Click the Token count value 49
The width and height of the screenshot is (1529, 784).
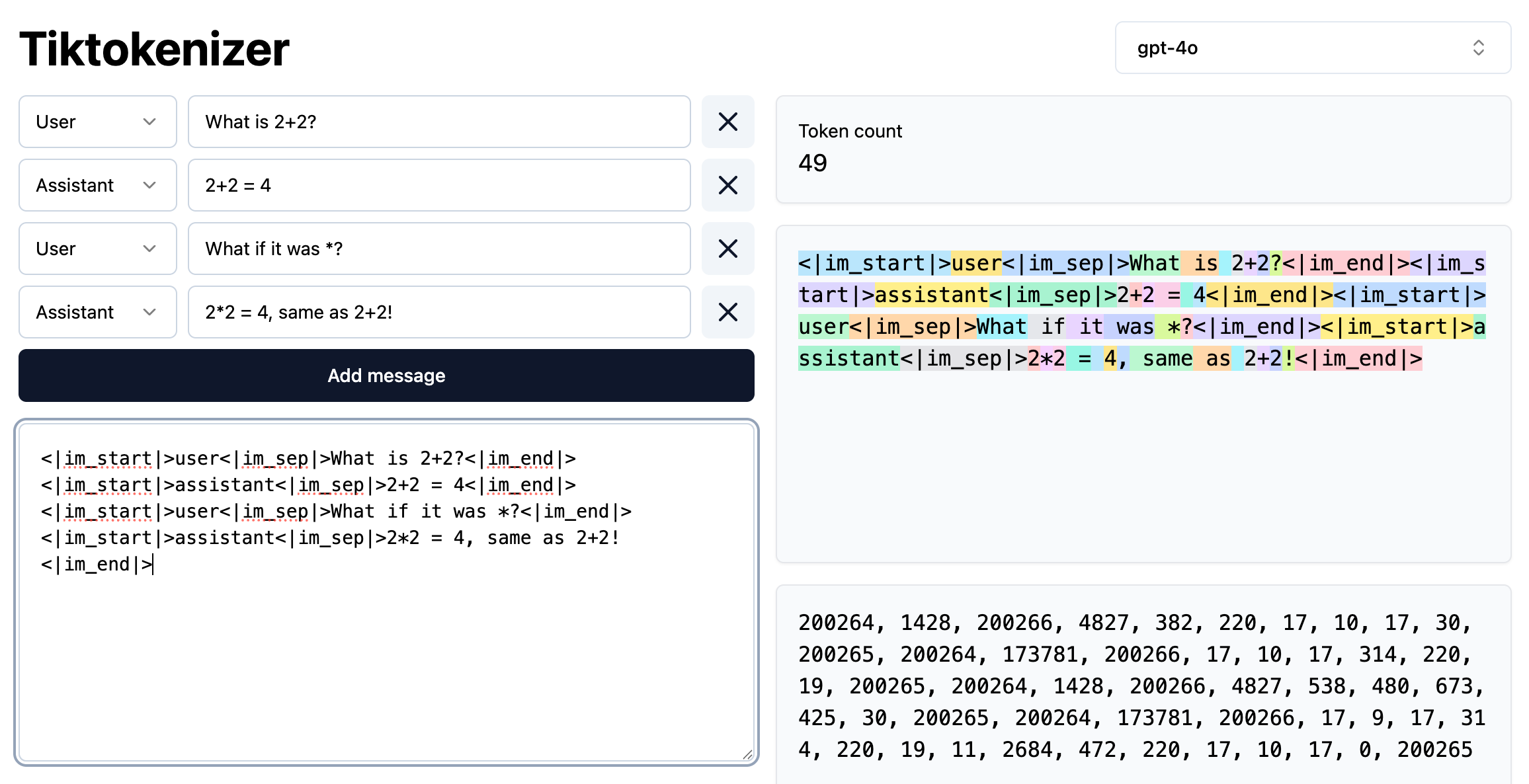click(813, 163)
